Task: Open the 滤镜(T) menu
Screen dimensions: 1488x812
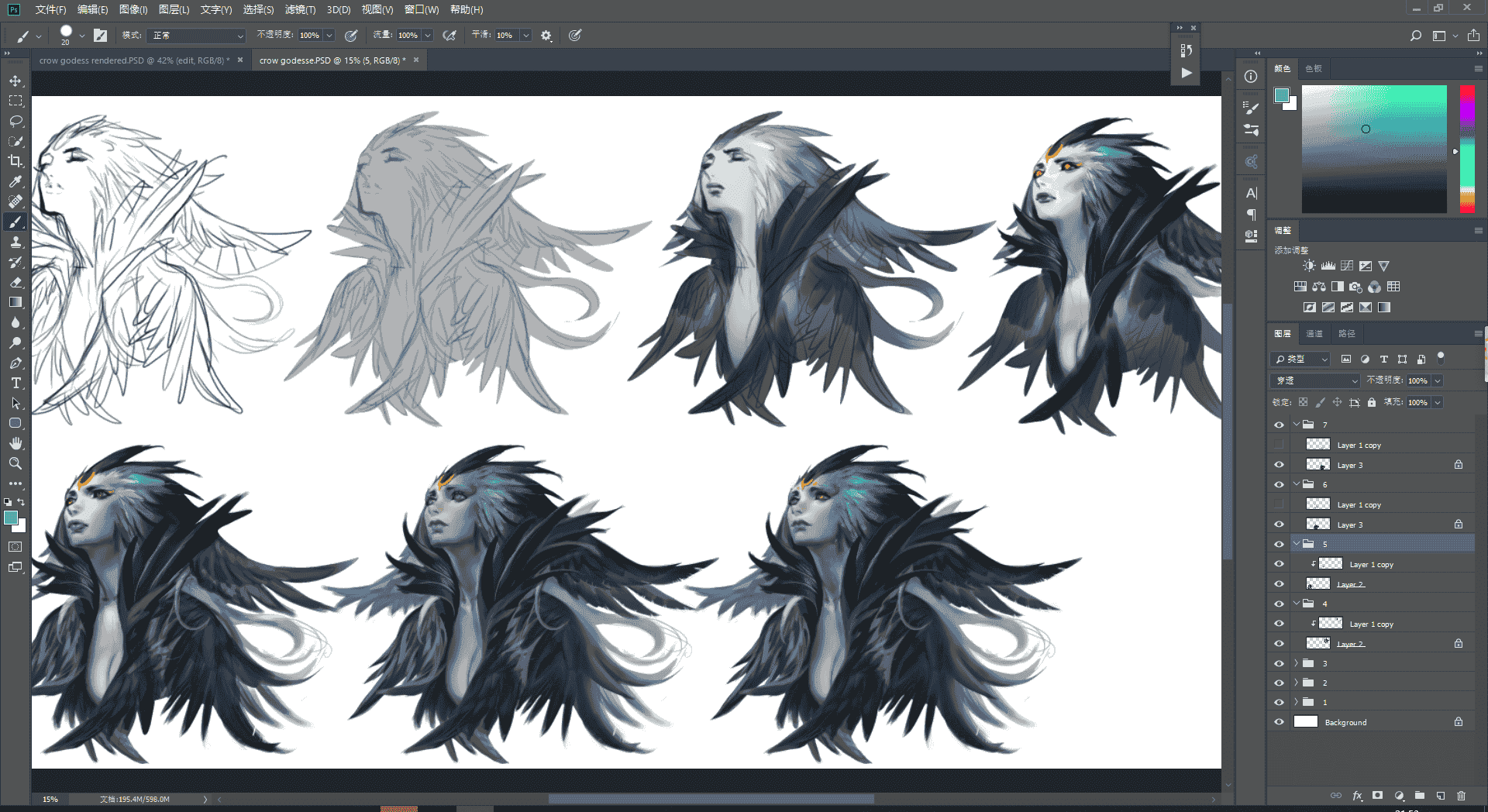Action: pos(300,9)
